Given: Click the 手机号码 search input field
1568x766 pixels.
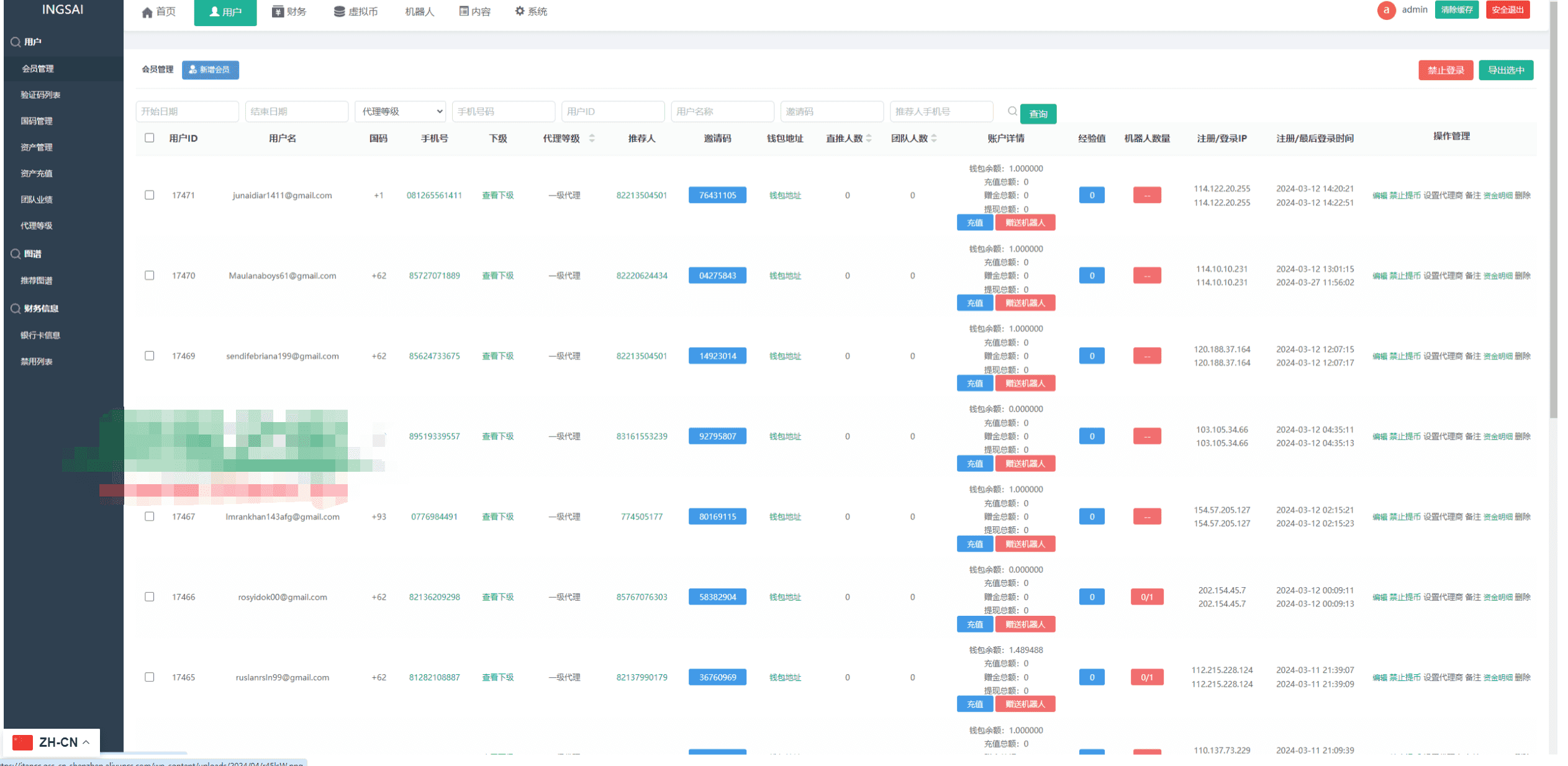Looking at the screenshot, I should [503, 112].
